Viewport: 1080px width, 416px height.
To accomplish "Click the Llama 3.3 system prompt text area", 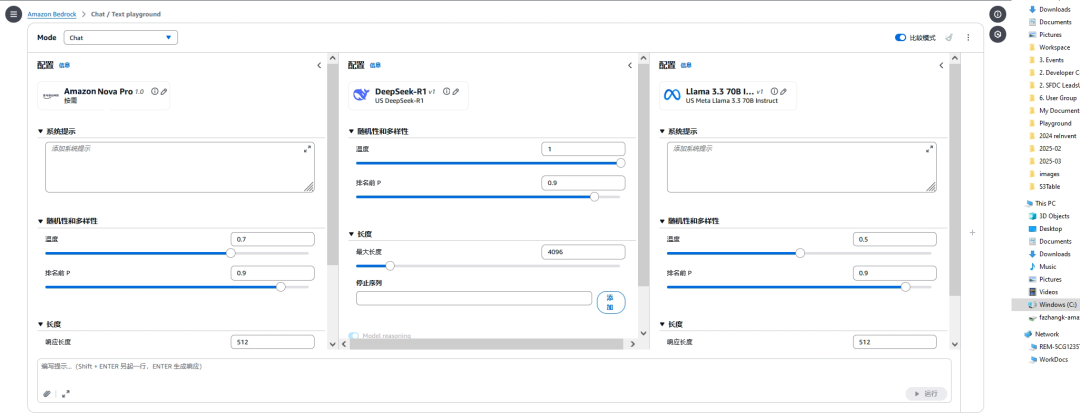I will pyautogui.click(x=802, y=167).
